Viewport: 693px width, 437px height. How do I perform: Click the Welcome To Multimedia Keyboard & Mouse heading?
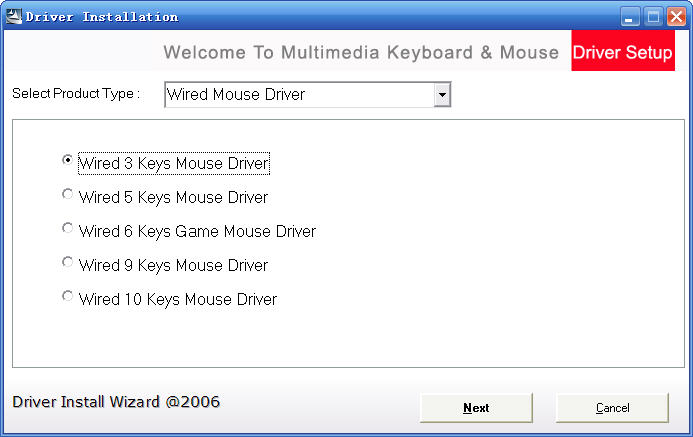click(361, 52)
